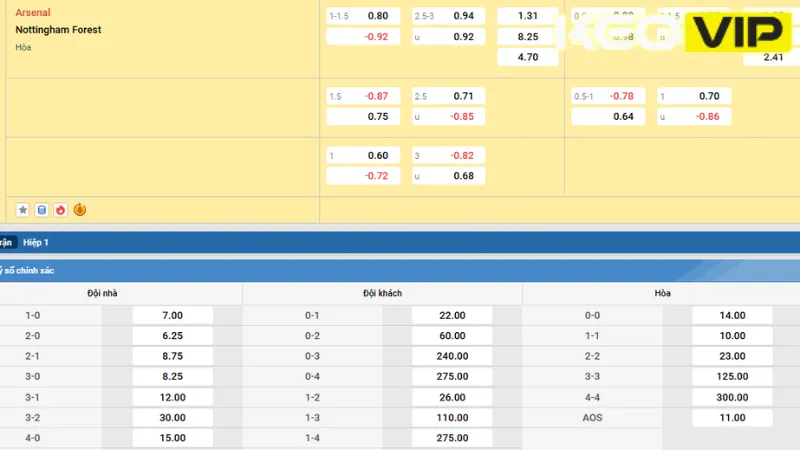Click the star favorite icon
The width and height of the screenshot is (800, 450).
(x=22, y=210)
